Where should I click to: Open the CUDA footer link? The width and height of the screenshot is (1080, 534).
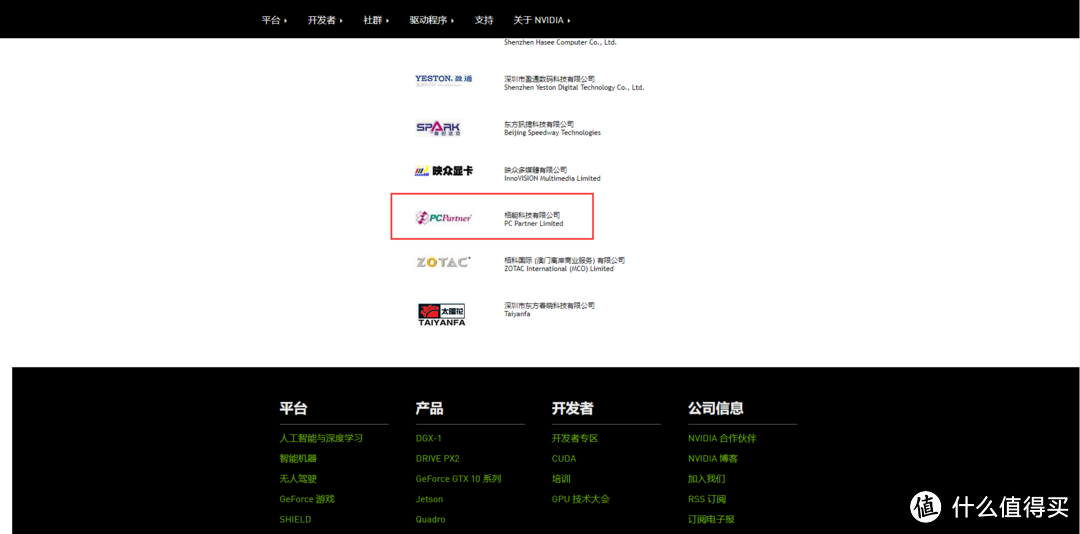(x=564, y=458)
